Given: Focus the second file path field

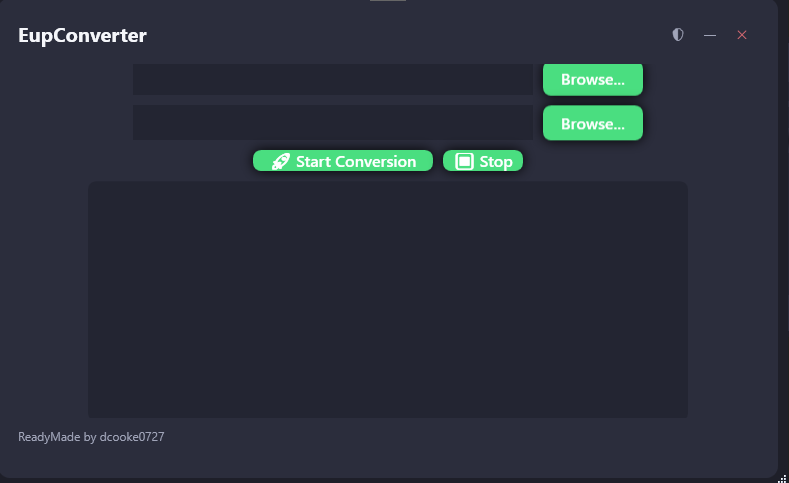Looking at the screenshot, I should click(333, 123).
